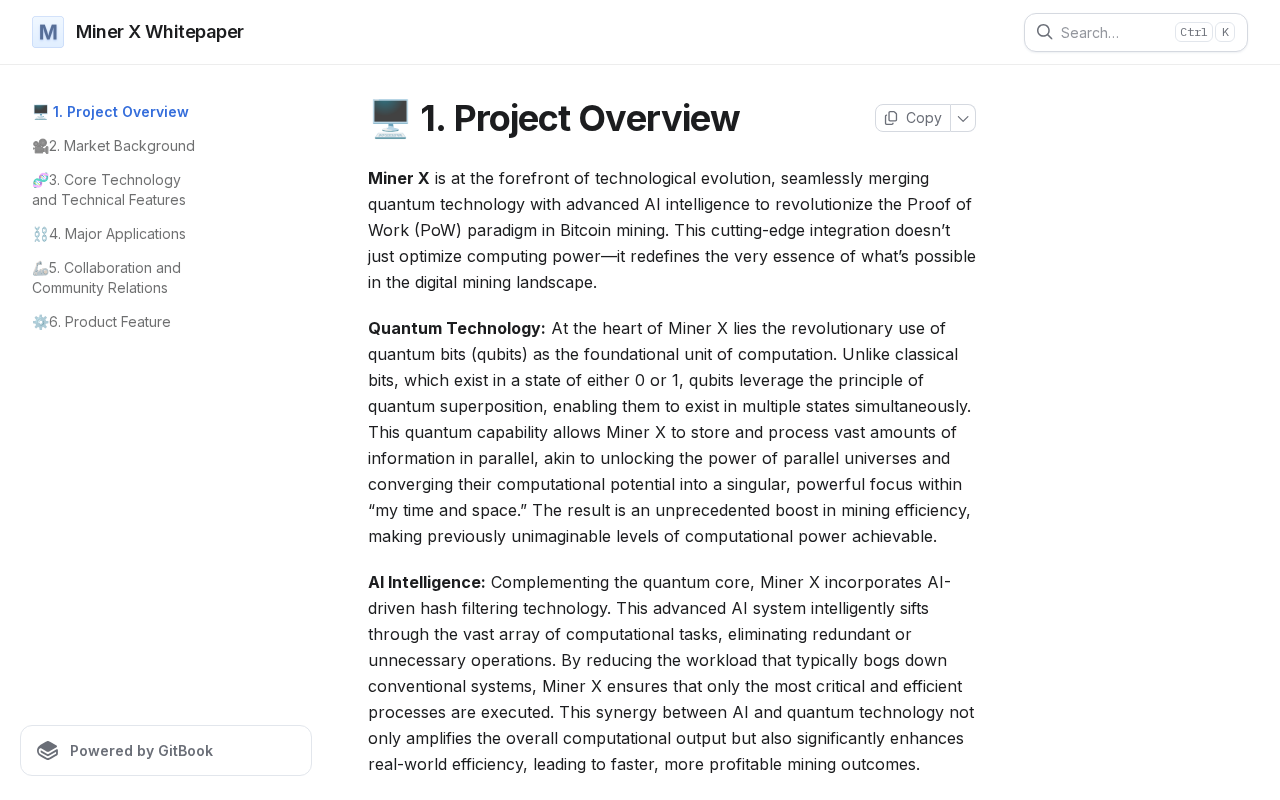Screen dimensions: 1280x800
Task: Expand the Copy button dropdown arrow
Action: point(963,118)
